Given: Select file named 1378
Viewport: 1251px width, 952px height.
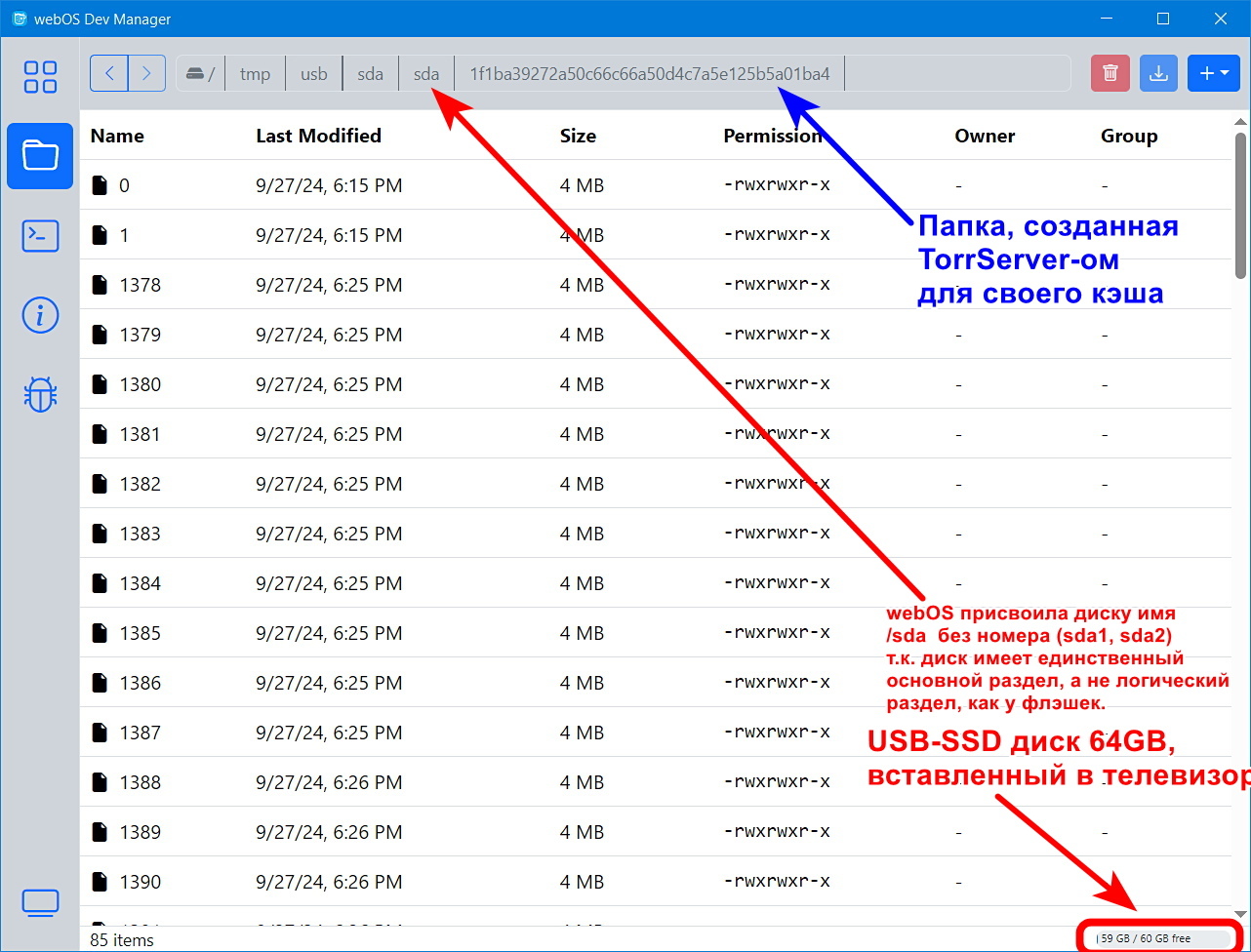Looking at the screenshot, I should 140,285.
